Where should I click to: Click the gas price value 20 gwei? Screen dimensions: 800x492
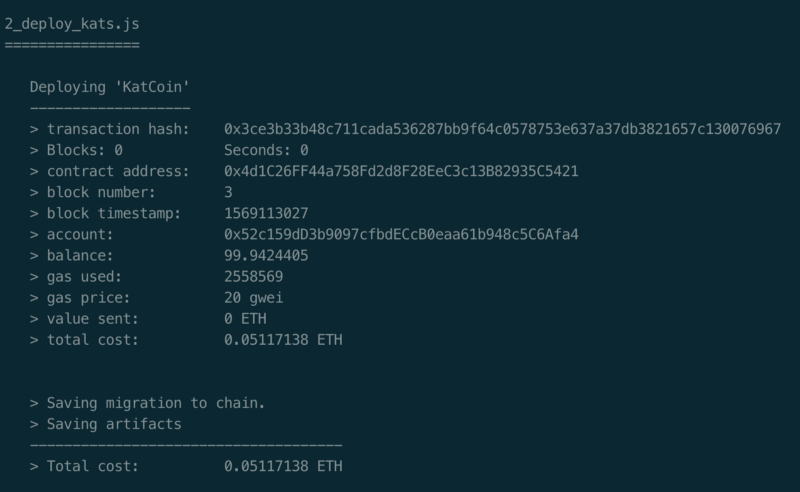pyautogui.click(x=254, y=298)
